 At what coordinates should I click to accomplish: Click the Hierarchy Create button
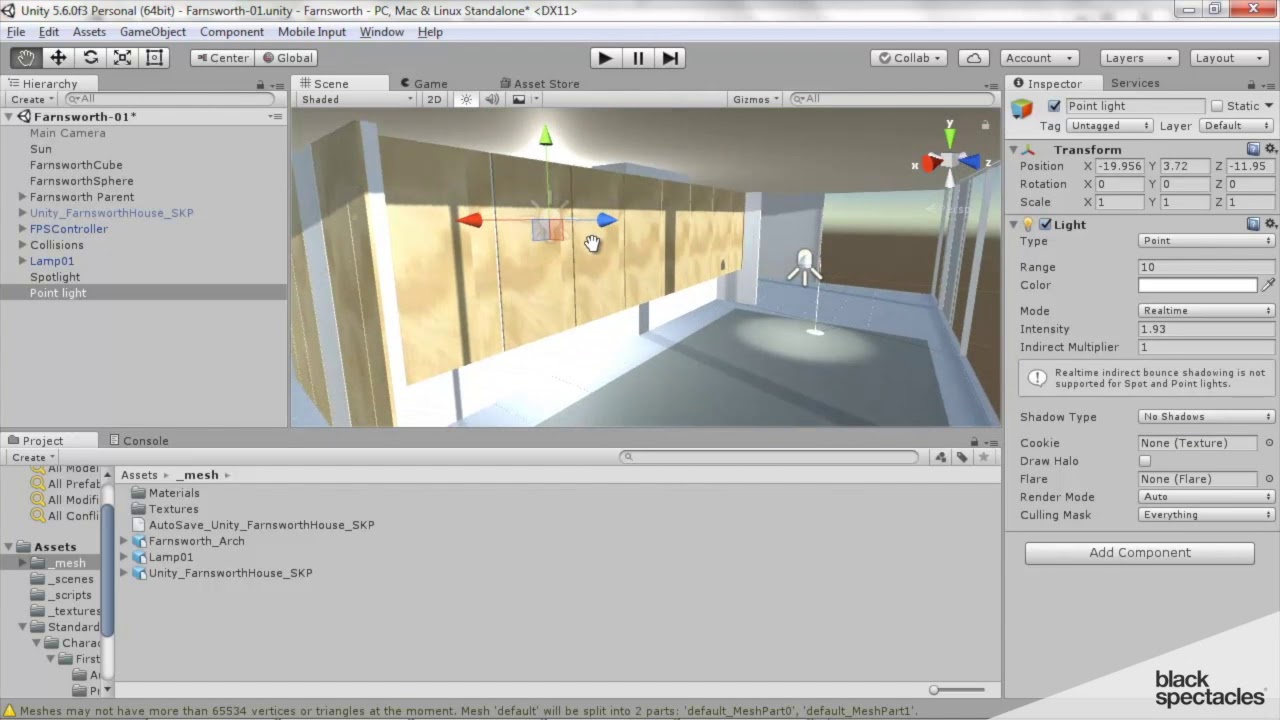click(x=32, y=100)
